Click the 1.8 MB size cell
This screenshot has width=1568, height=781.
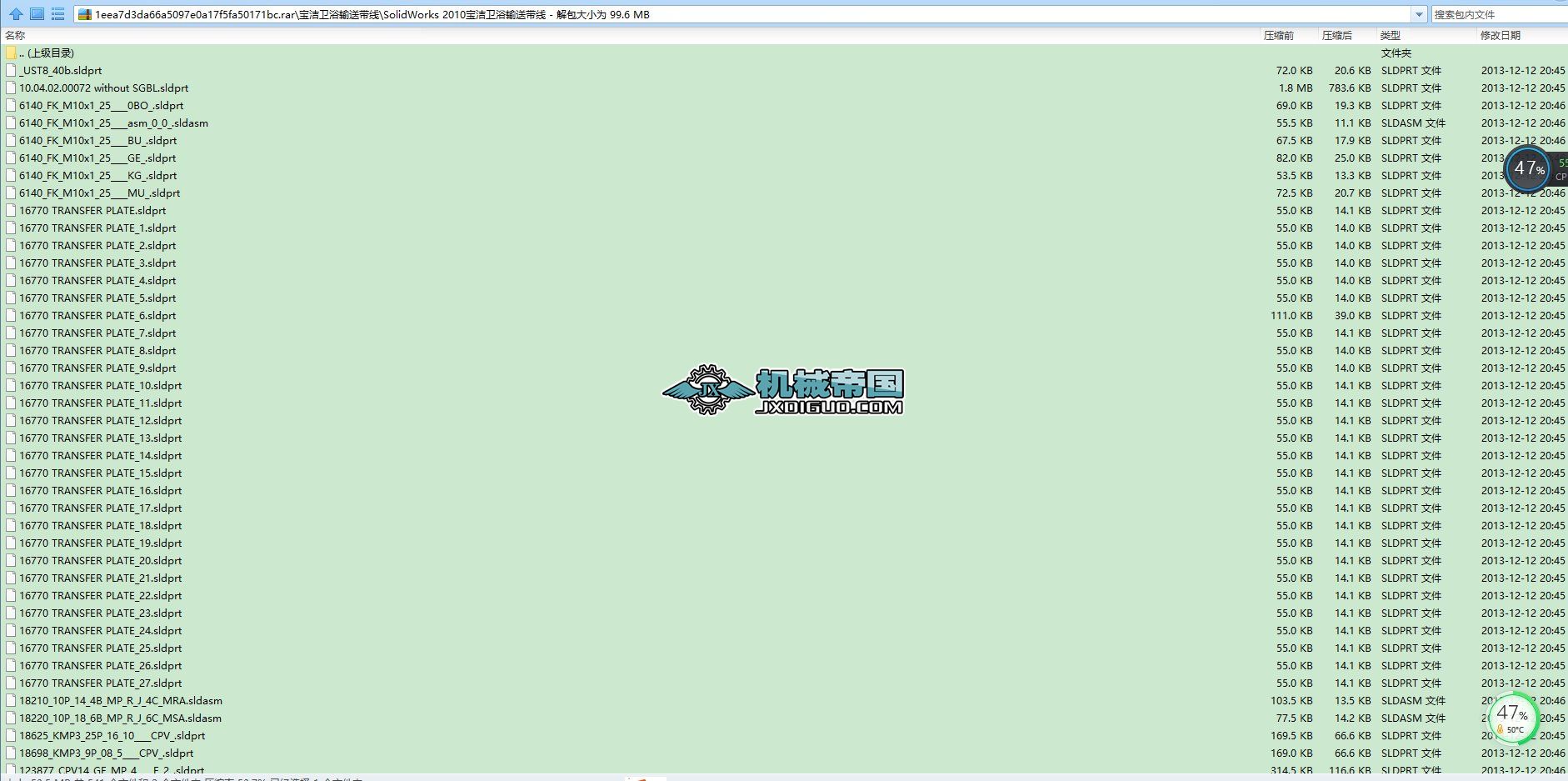pos(1296,88)
